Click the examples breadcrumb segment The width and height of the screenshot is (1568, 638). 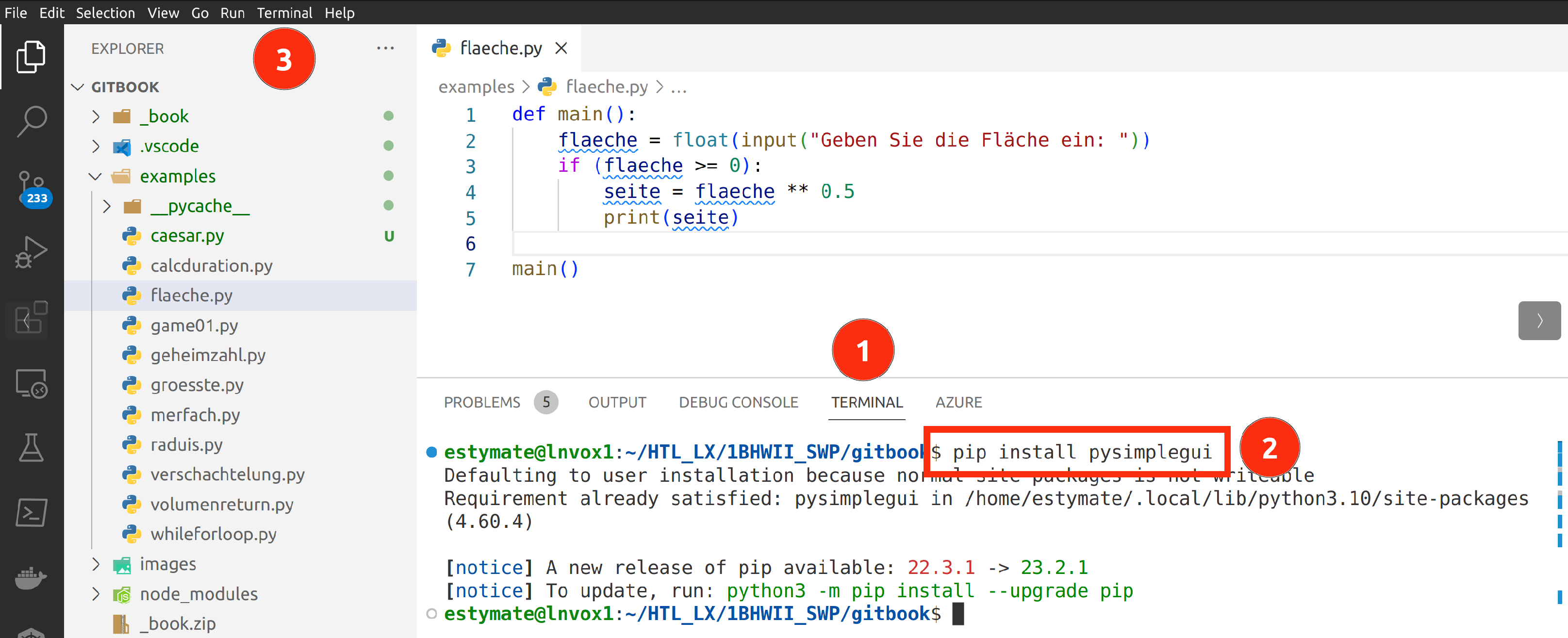(x=476, y=87)
